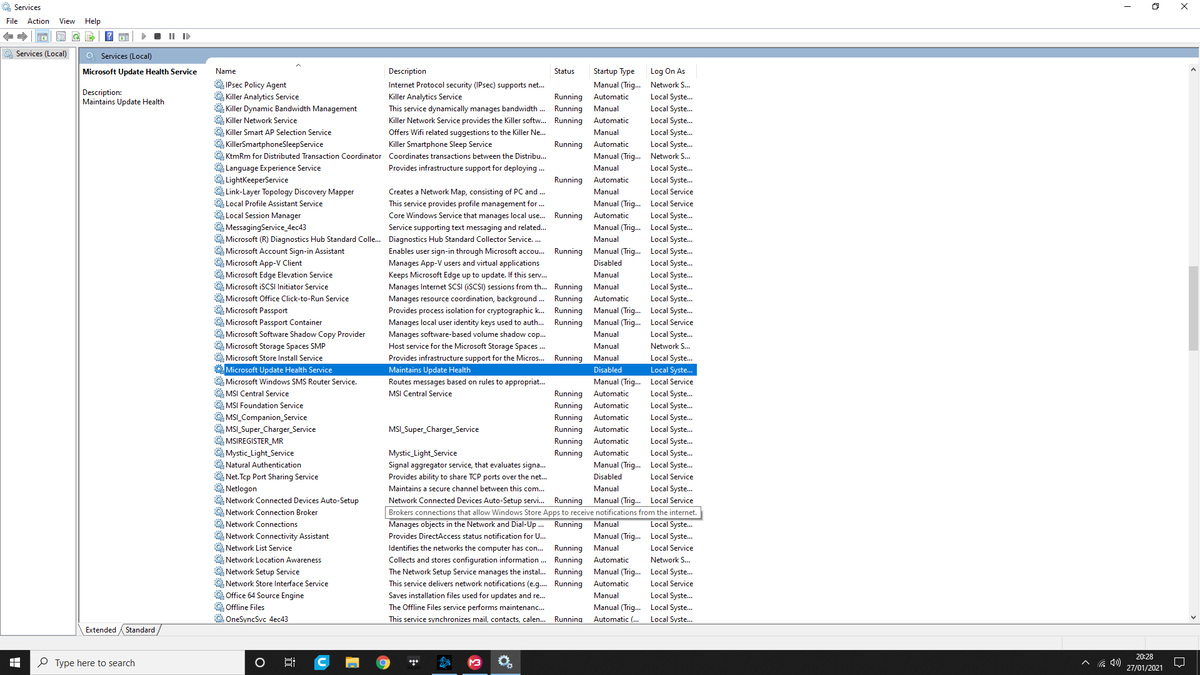Click the scrollbar down arrow of services list
Viewport: 1200px width, 675px height.
pyautogui.click(x=1193, y=617)
